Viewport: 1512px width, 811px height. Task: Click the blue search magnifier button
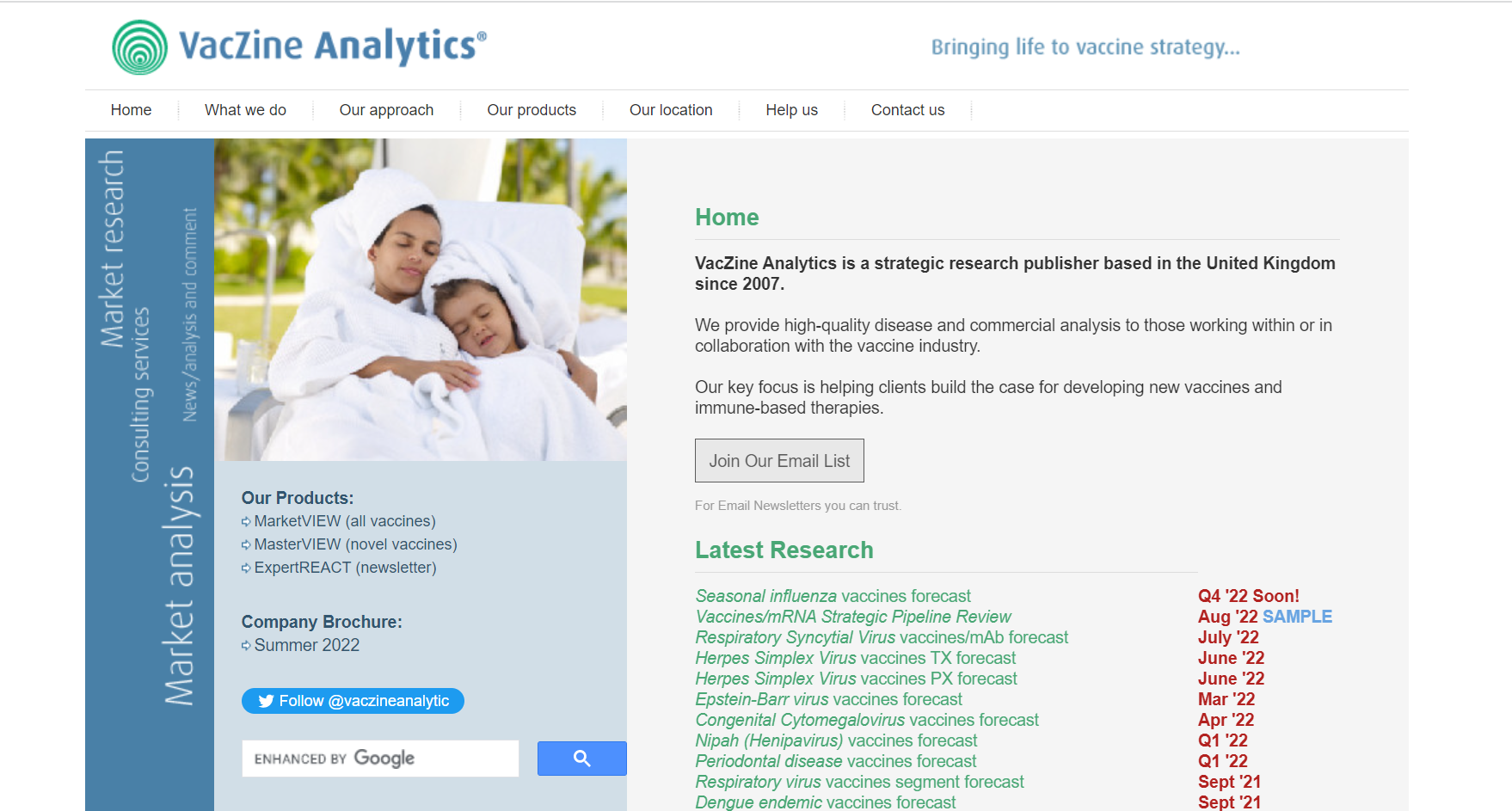point(581,759)
